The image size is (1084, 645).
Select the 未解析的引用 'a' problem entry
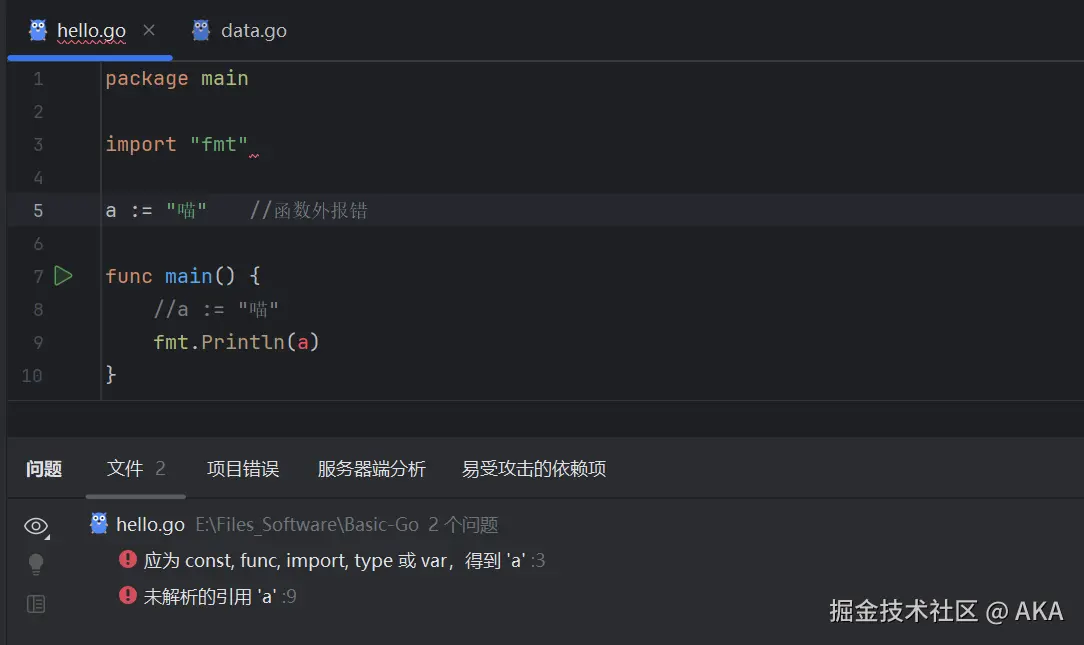click(x=210, y=597)
